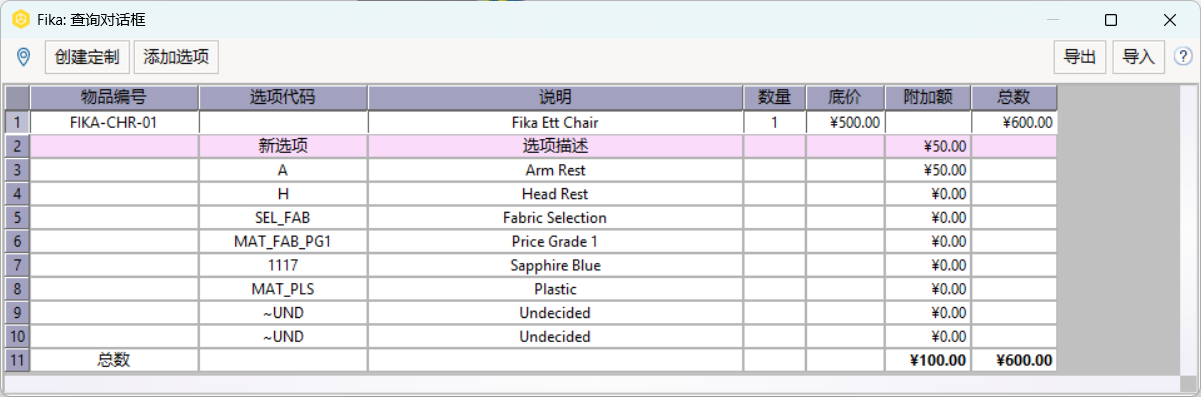Click the 导入 import button
This screenshot has height=397, width=1201.
(1139, 57)
